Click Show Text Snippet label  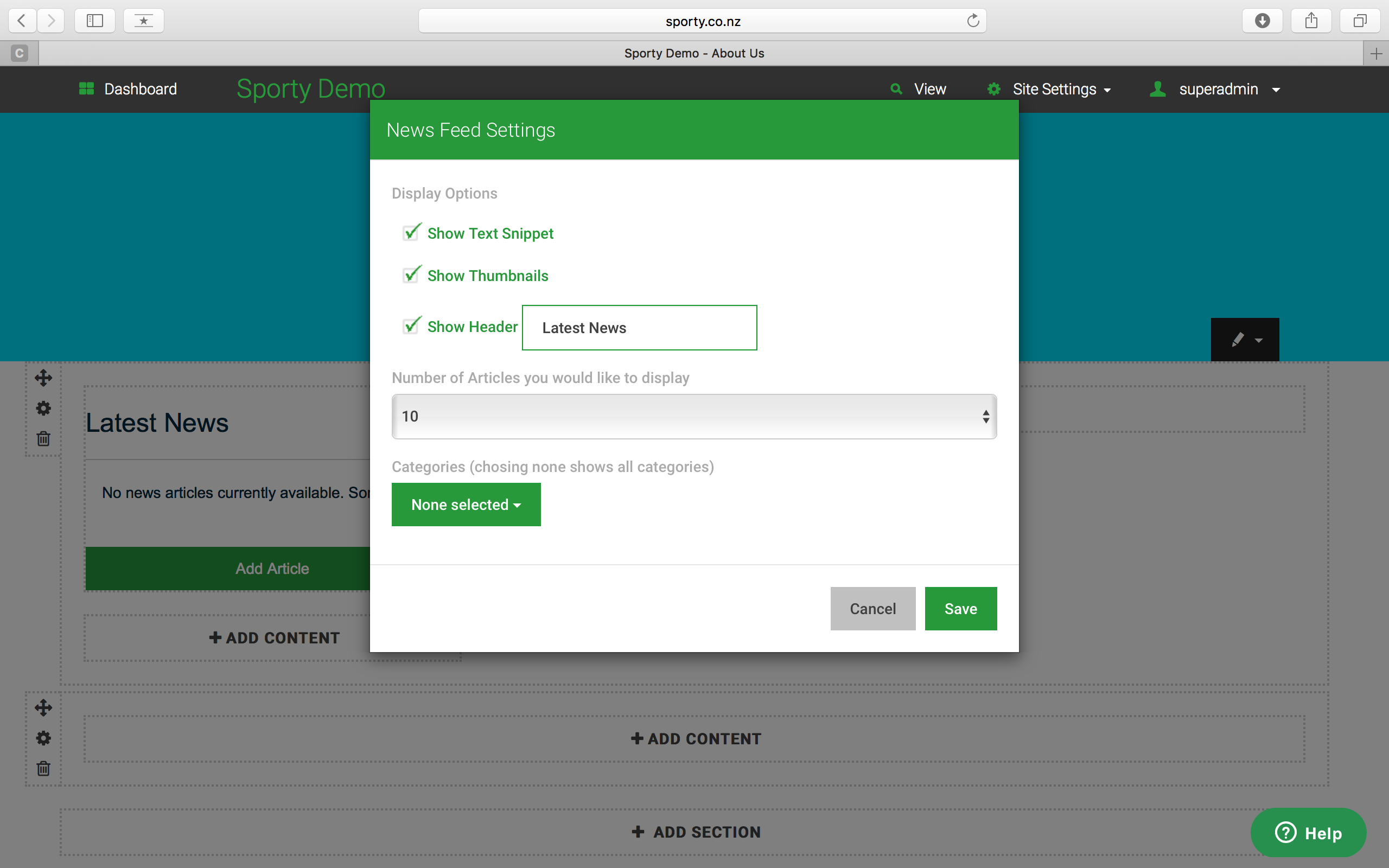click(490, 234)
